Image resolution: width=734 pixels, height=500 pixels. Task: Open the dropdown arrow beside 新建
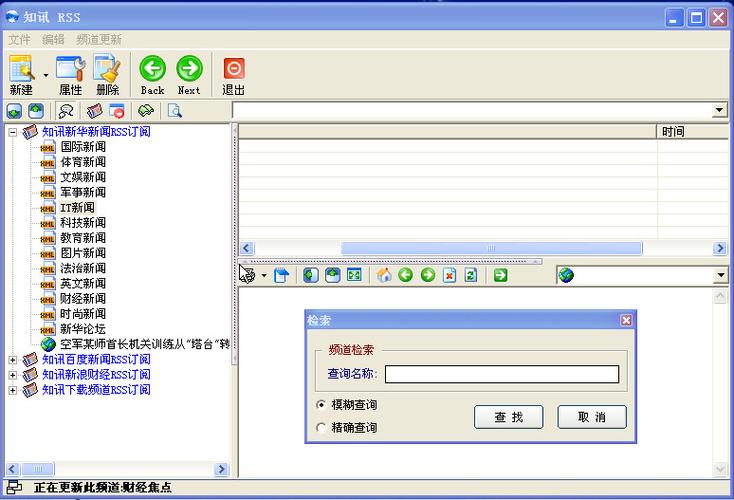pos(46,75)
